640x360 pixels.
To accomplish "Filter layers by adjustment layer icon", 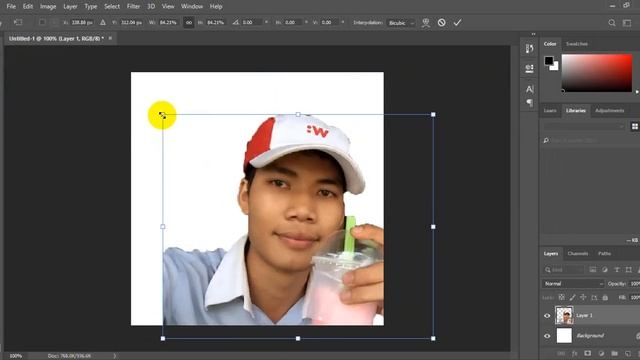I will click(604, 270).
